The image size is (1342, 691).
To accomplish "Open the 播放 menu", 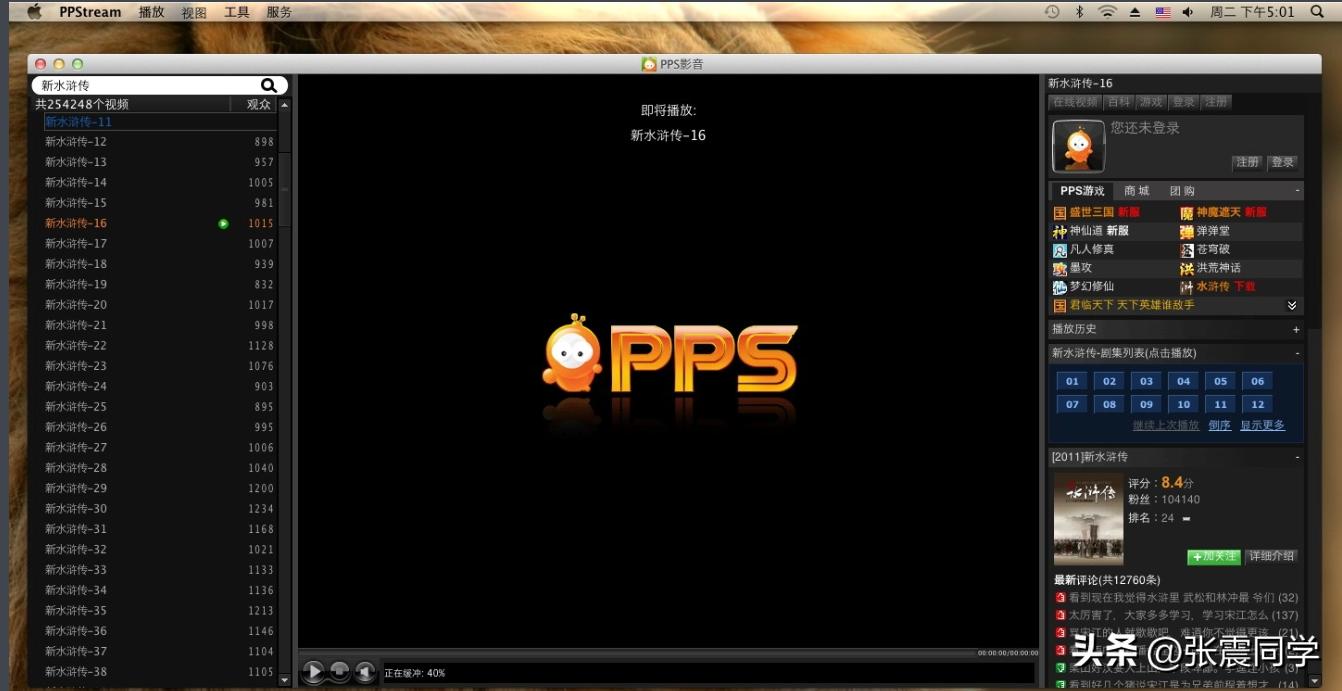I will (151, 12).
